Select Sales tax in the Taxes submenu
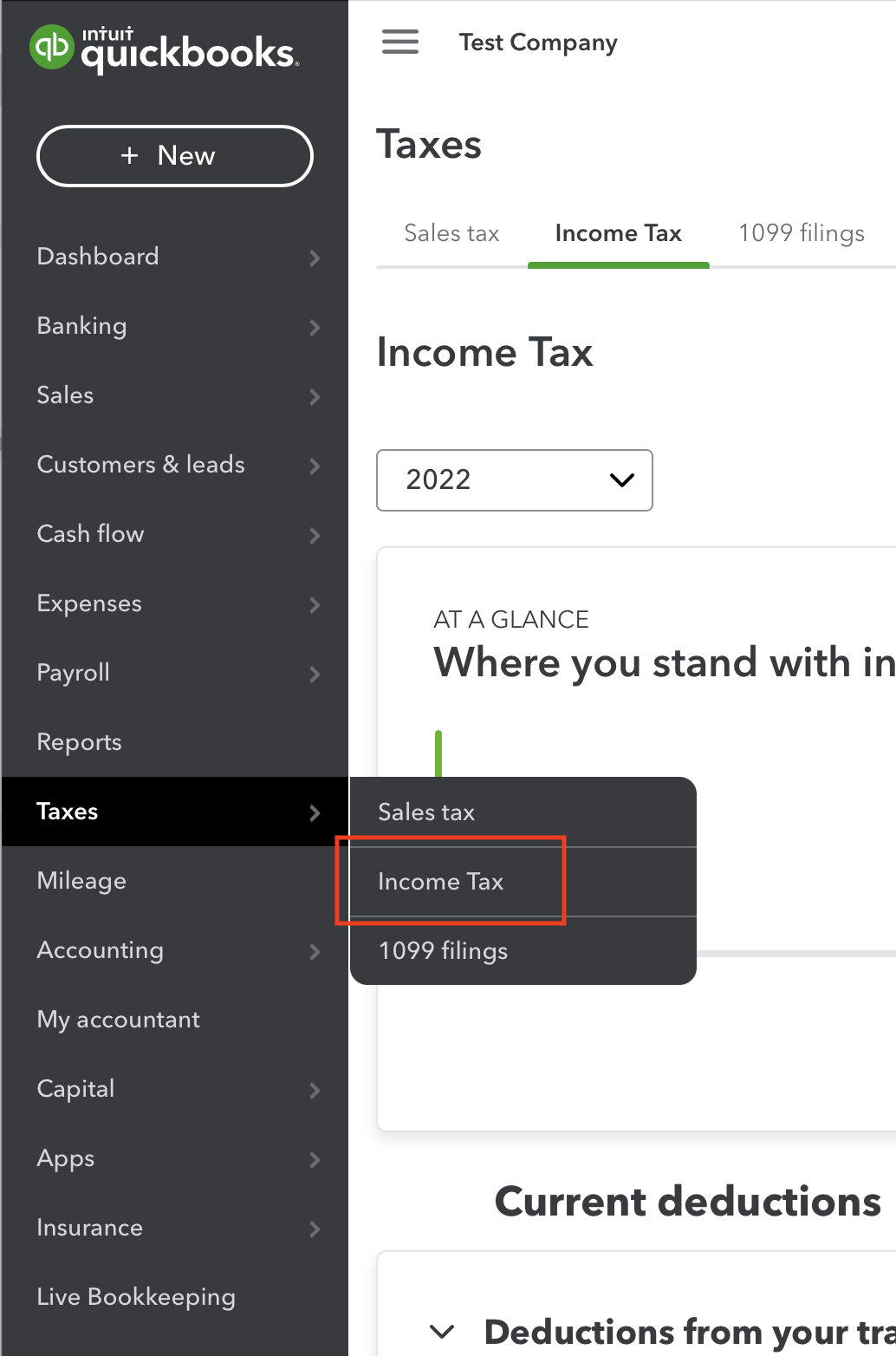 pos(425,812)
